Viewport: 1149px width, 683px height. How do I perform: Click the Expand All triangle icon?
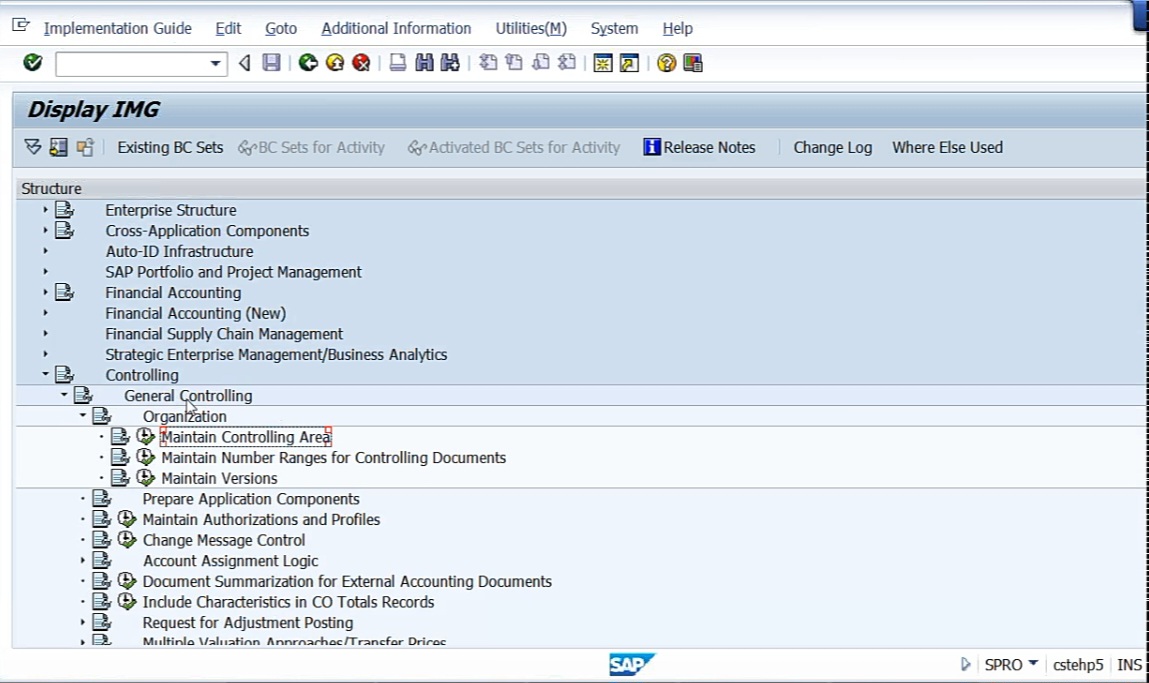coord(33,147)
